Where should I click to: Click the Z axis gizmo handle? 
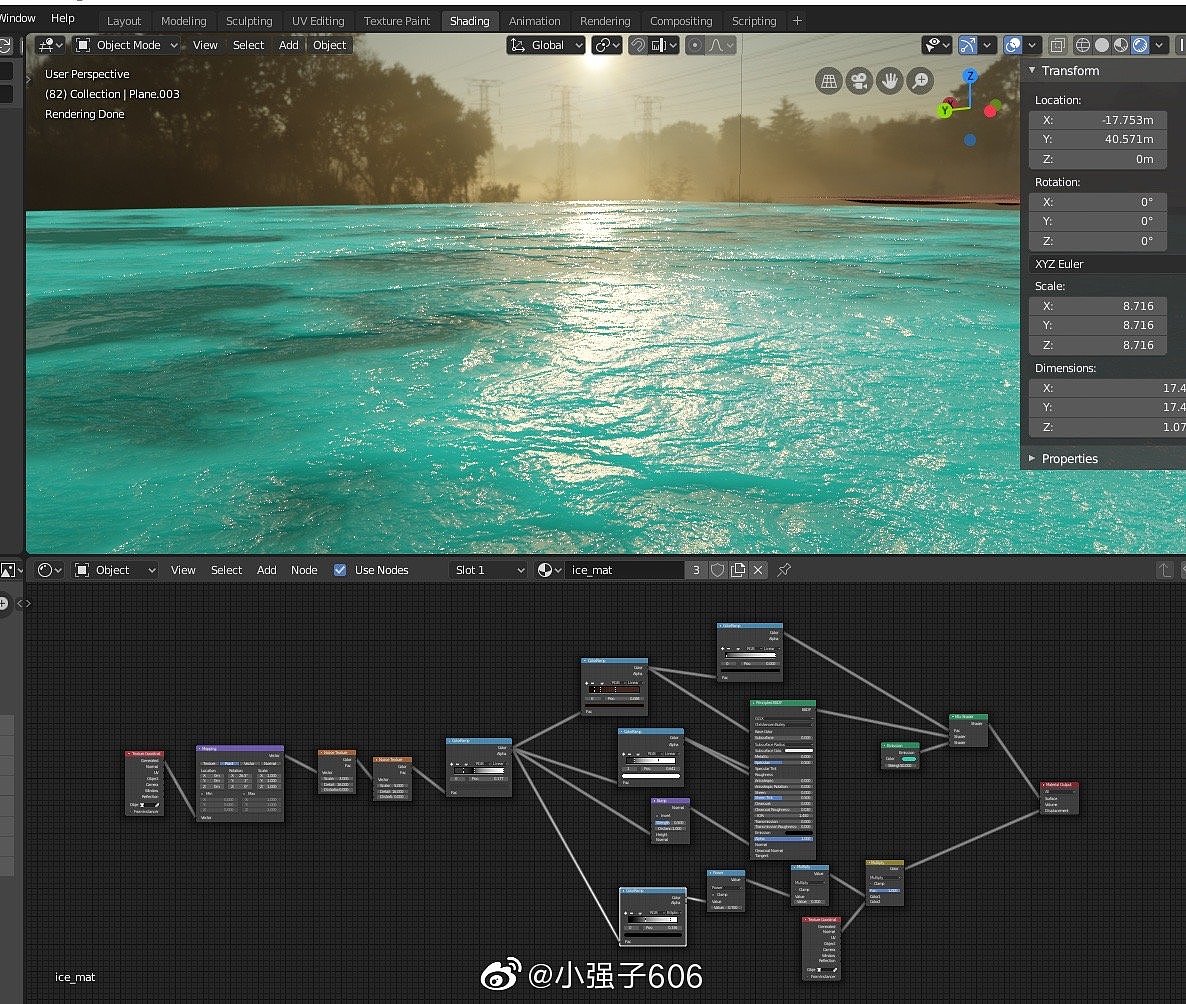pos(968,76)
